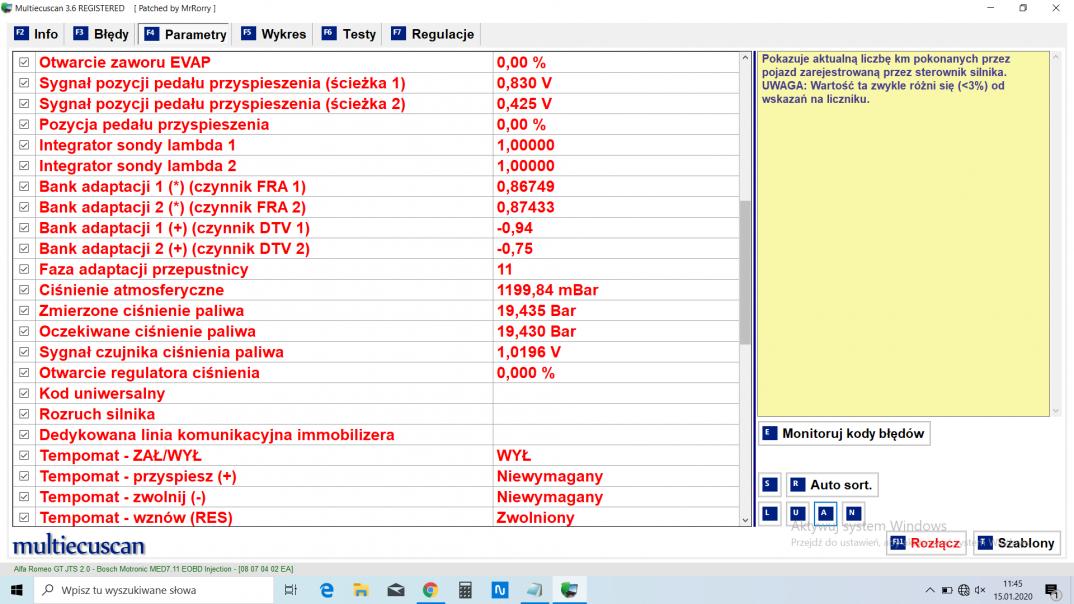Open File Explorer from the taskbar
This screenshot has width=1074, height=604.
pyautogui.click(x=361, y=590)
